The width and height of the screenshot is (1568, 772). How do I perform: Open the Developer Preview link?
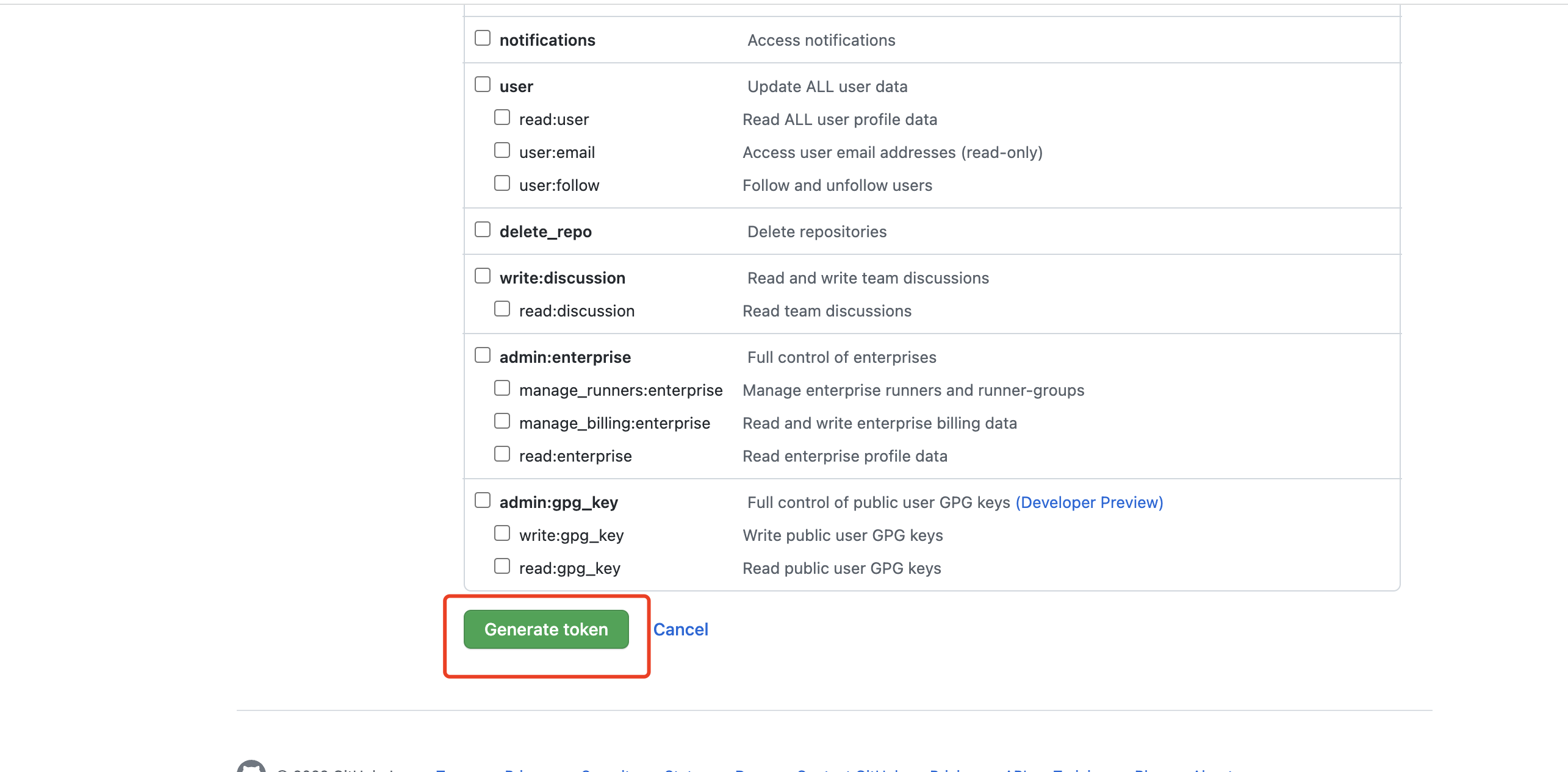pyautogui.click(x=1089, y=502)
